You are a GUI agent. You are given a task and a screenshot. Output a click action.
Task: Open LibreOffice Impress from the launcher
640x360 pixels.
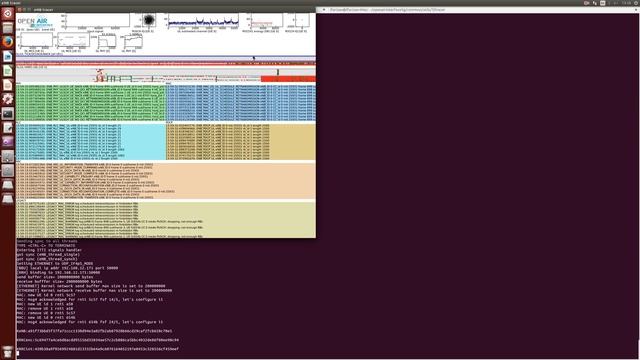(x=7, y=85)
